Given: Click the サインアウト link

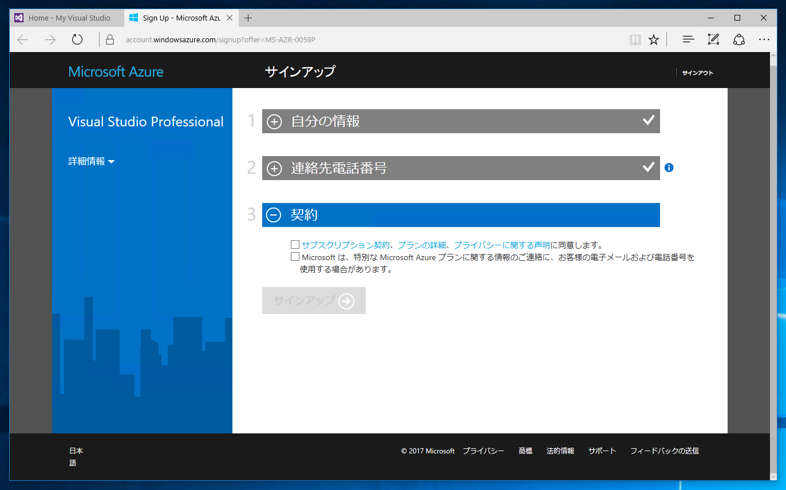Looking at the screenshot, I should (697, 73).
